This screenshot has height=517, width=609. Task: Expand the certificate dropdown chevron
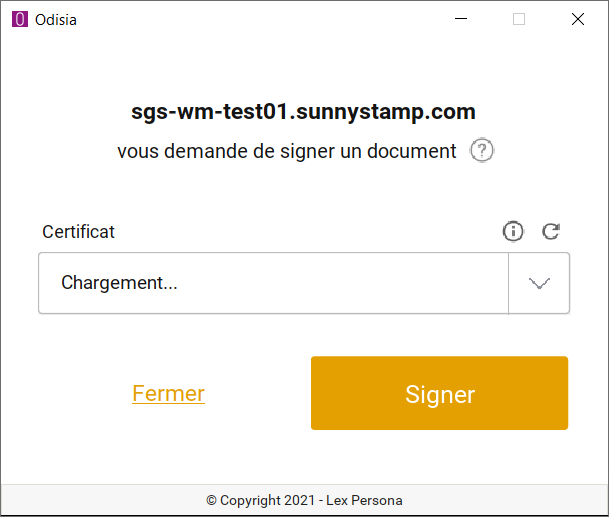point(539,283)
